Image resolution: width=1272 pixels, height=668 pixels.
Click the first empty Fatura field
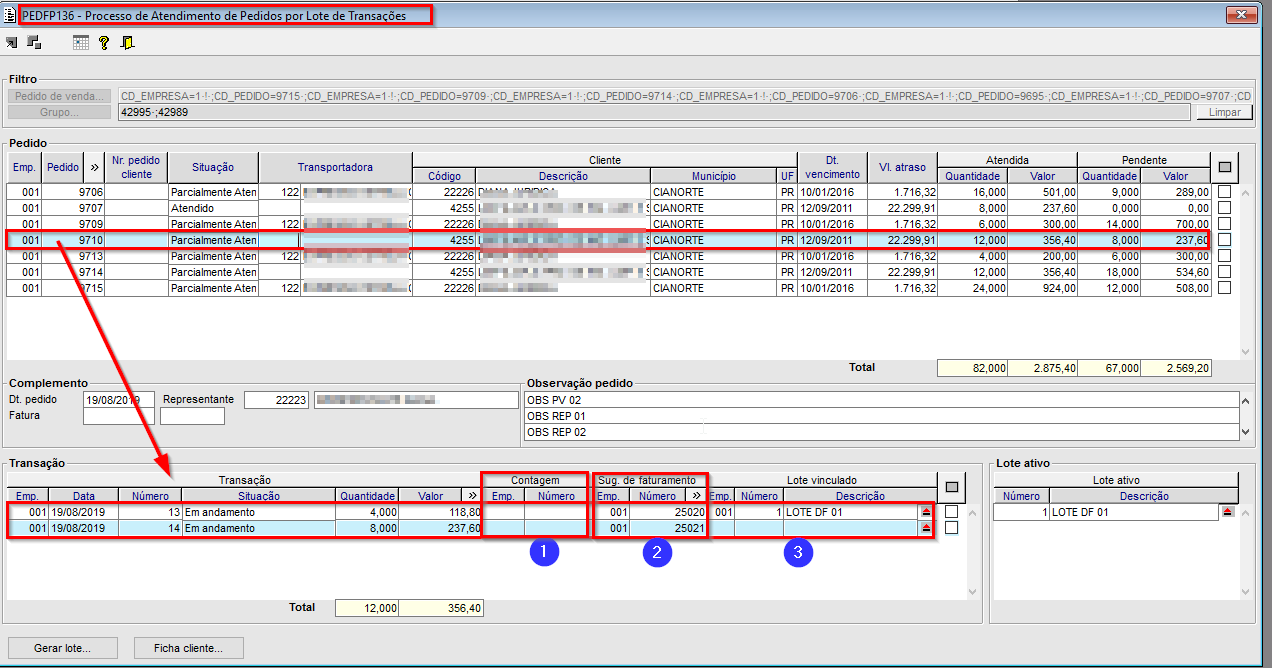pyautogui.click(x=117, y=416)
